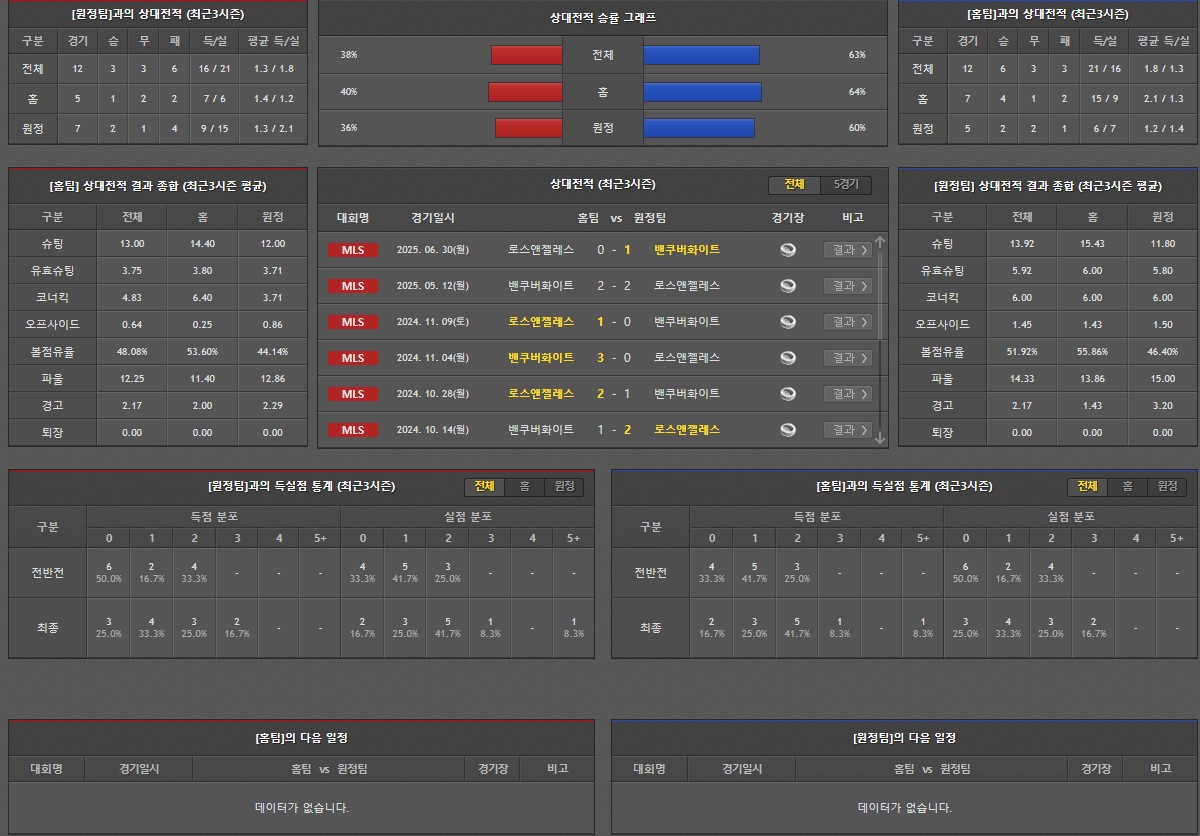Switch head-to-head list to 5경기 filter
The width and height of the screenshot is (1200, 836).
pyautogui.click(x=845, y=185)
